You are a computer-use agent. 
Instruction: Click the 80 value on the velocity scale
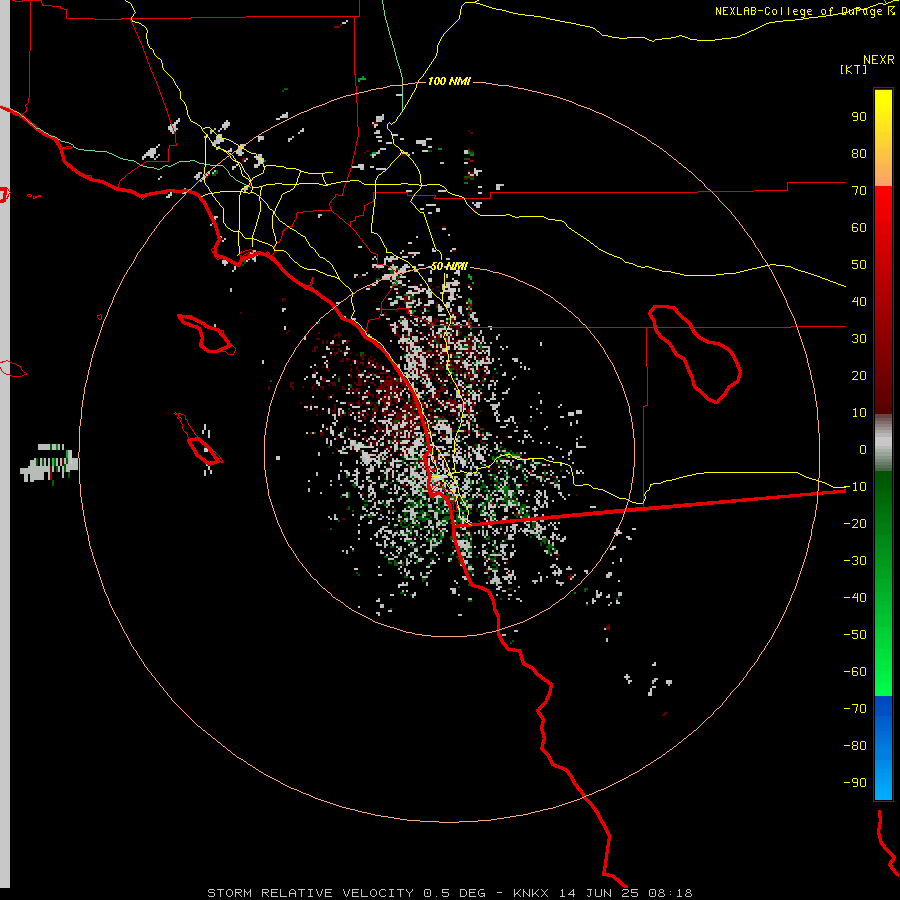tap(859, 153)
